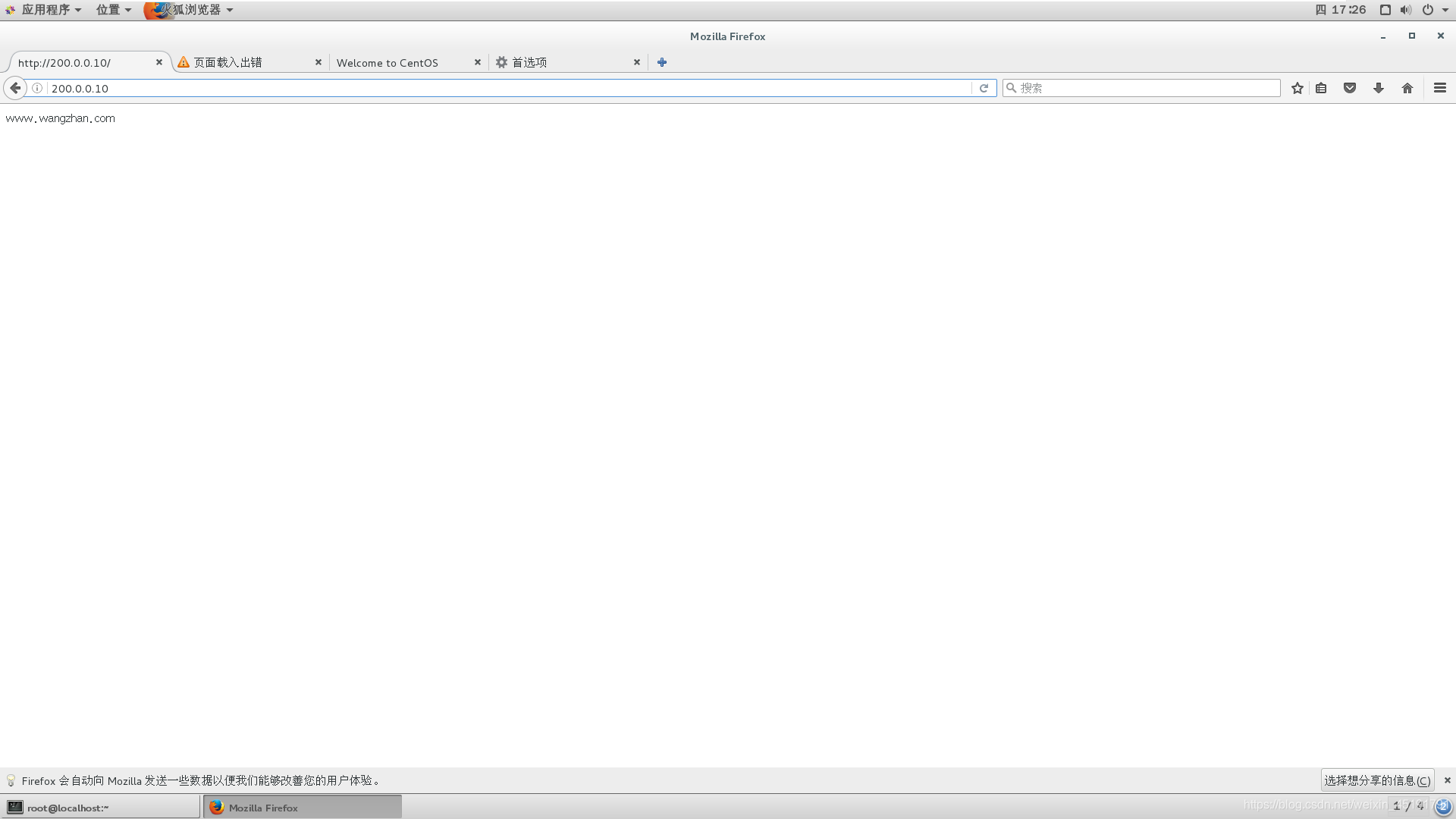The width and height of the screenshot is (1456, 819).
Task: Reload the current page
Action: click(x=984, y=88)
